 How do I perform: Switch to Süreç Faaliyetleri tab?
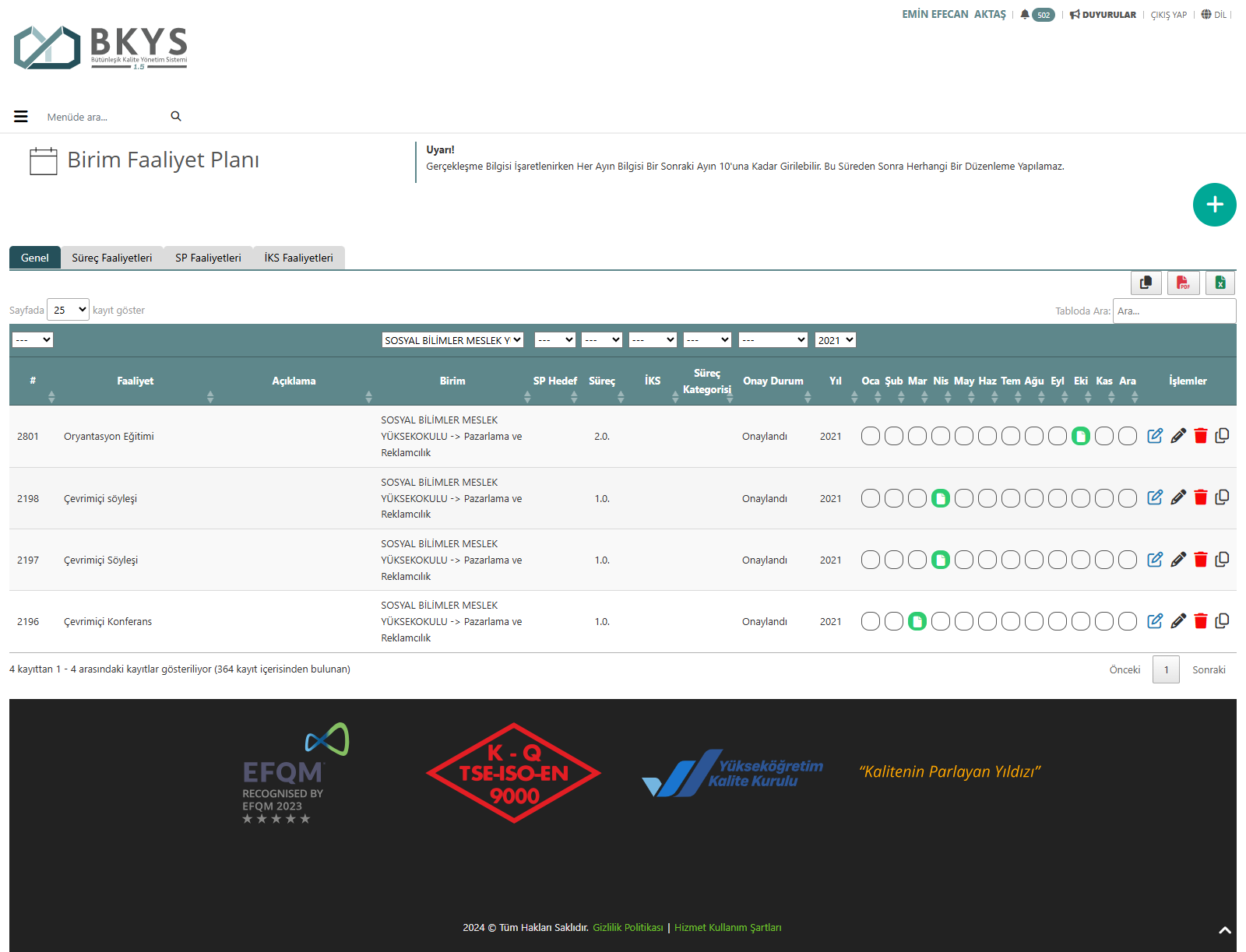click(112, 258)
